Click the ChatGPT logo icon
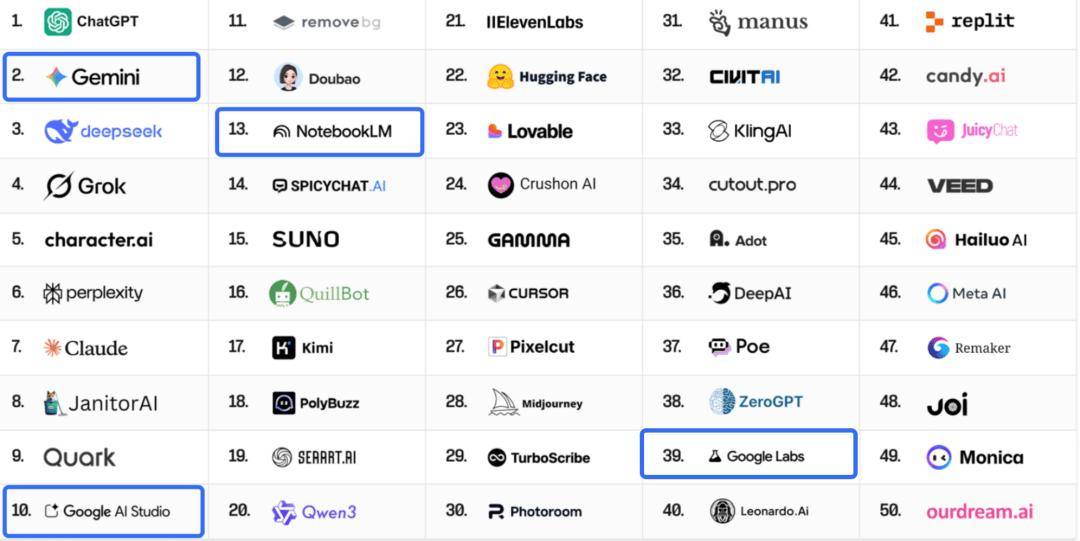Screen dimensions: 1080x541 58,21
